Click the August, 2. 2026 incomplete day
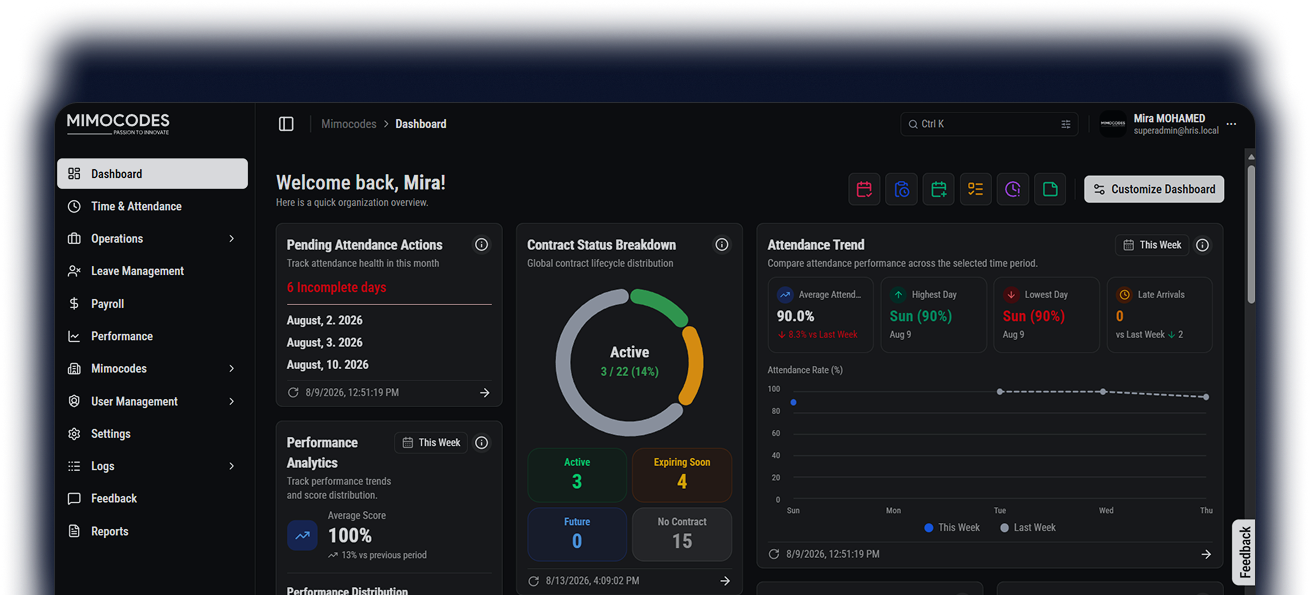Image resolution: width=1310 pixels, height=595 pixels. click(x=325, y=321)
